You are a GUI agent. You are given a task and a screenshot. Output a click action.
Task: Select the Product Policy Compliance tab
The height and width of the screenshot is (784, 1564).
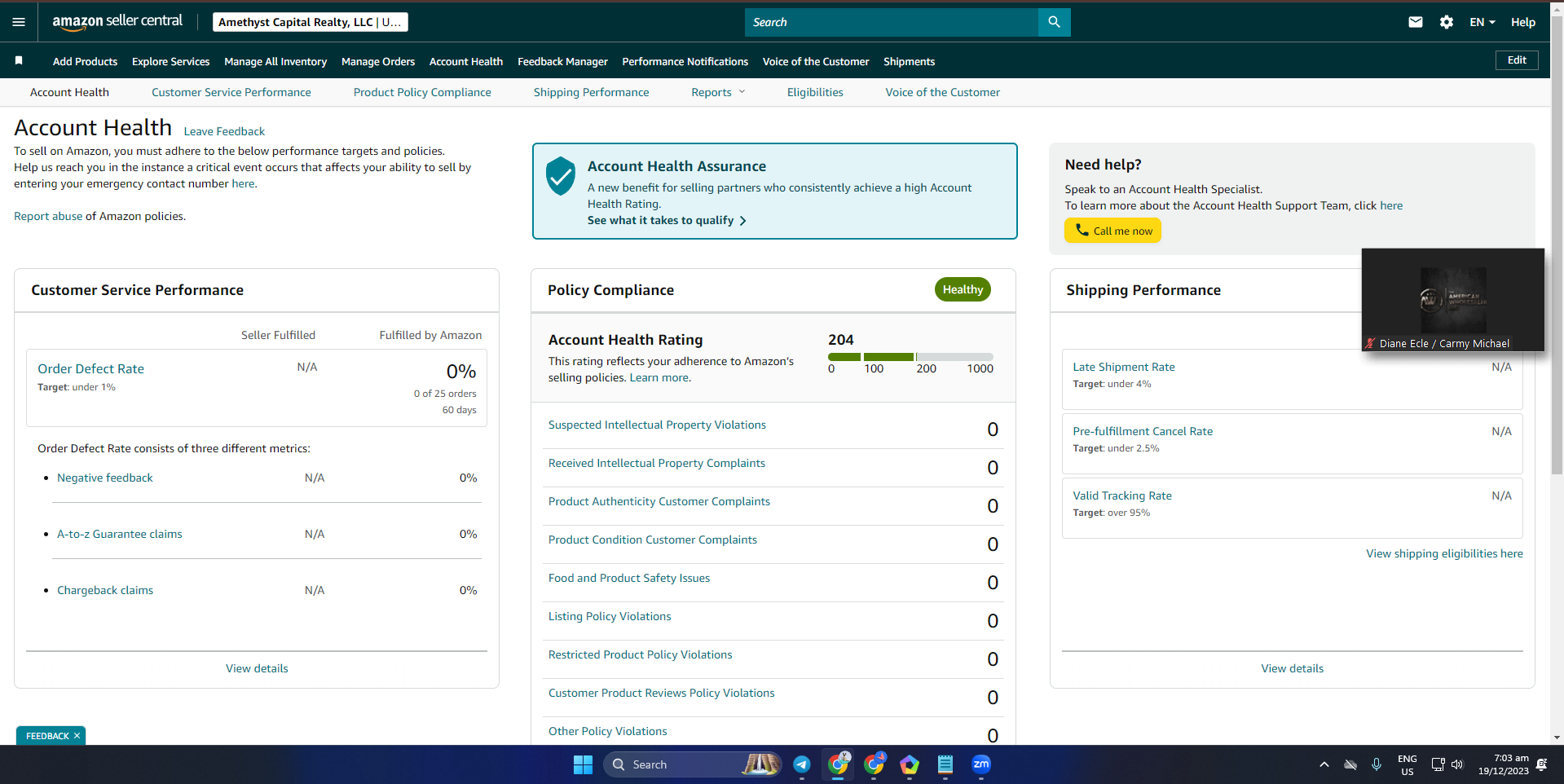(422, 92)
